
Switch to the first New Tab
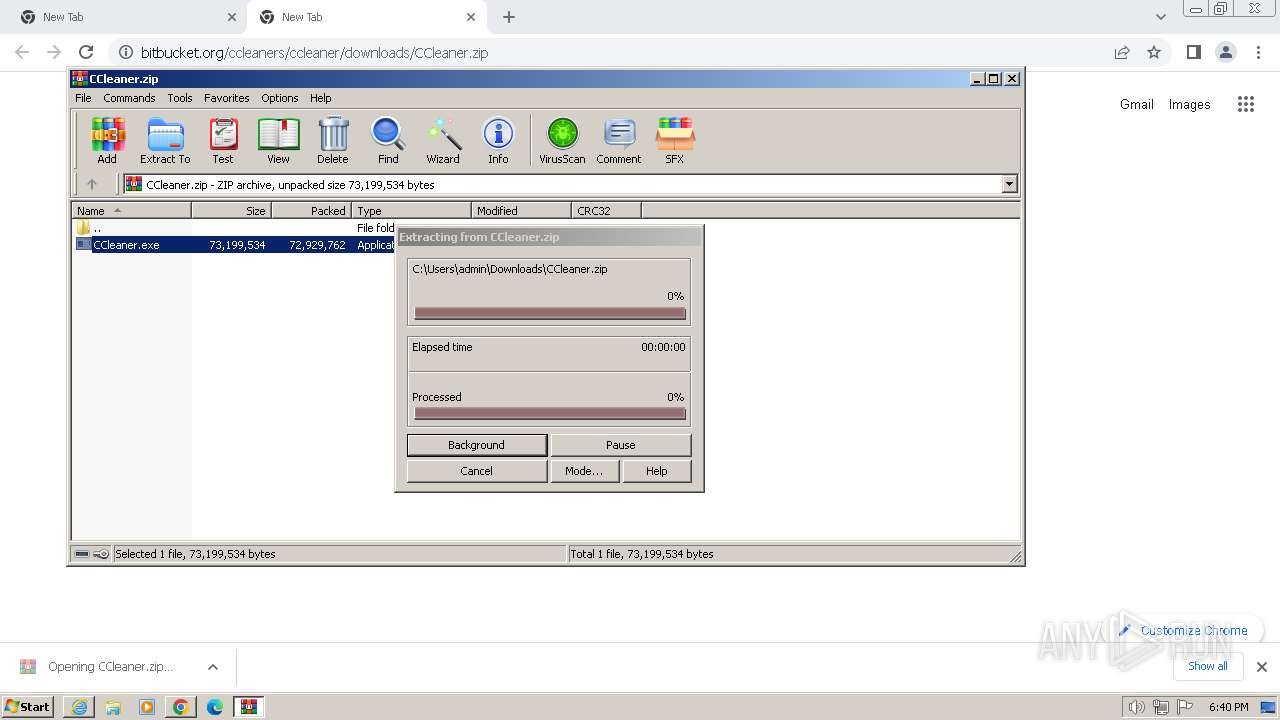[124, 17]
